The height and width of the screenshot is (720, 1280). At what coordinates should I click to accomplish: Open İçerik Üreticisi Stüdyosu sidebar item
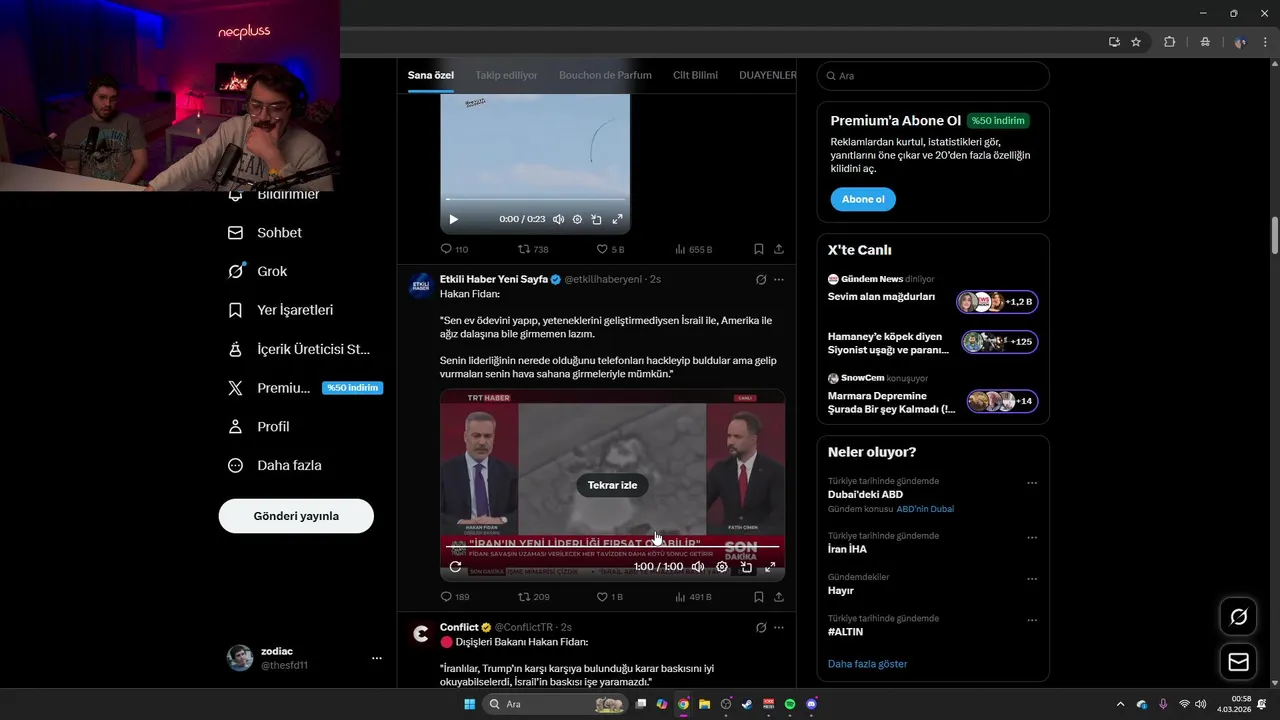tap(300, 349)
